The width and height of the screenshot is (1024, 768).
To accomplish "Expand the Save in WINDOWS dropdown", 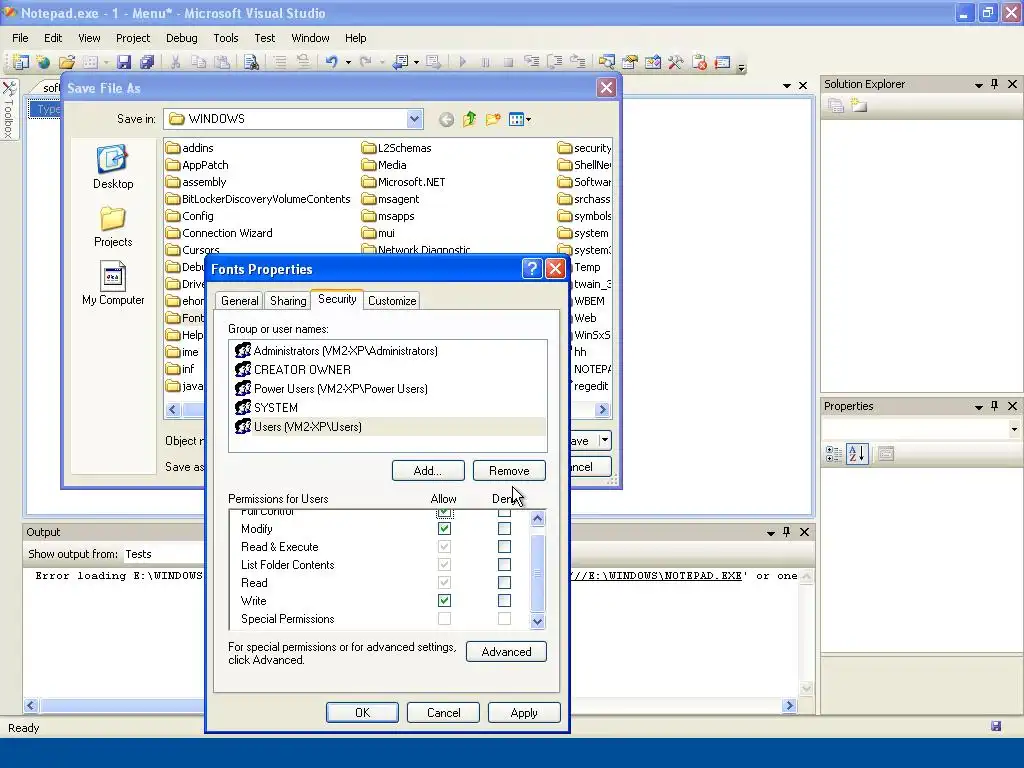I will coord(414,119).
